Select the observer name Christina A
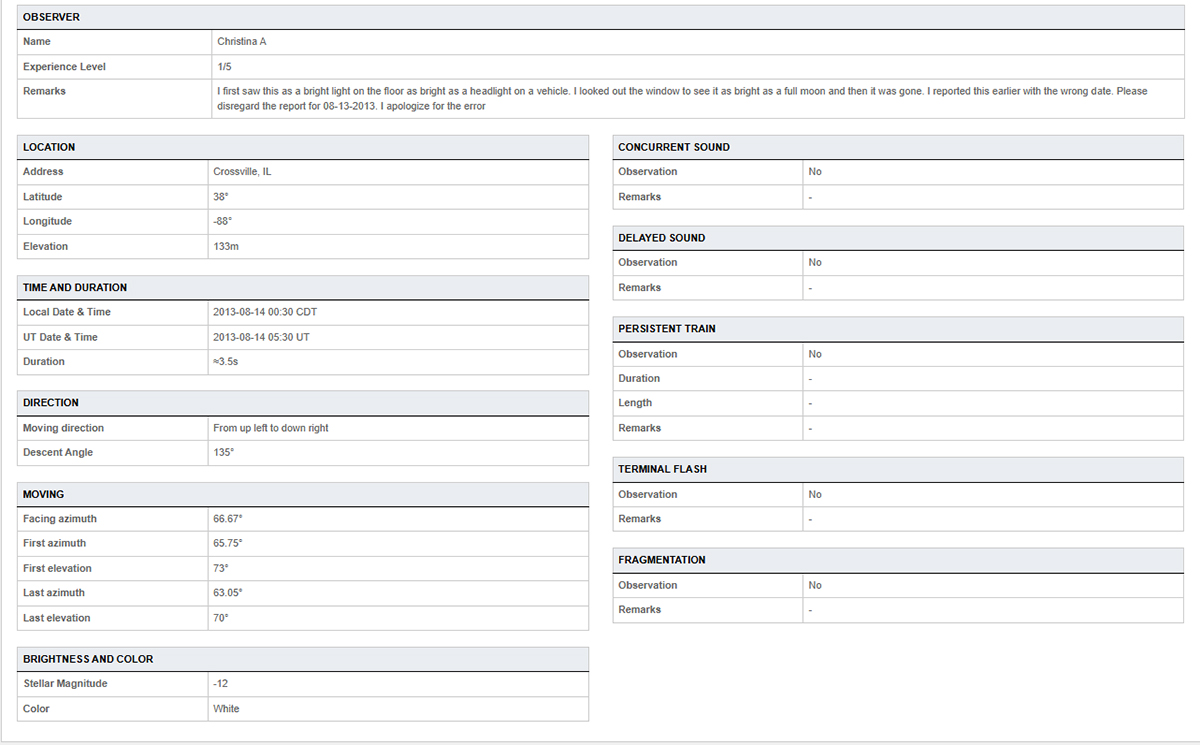This screenshot has width=1200, height=745. [x=243, y=41]
